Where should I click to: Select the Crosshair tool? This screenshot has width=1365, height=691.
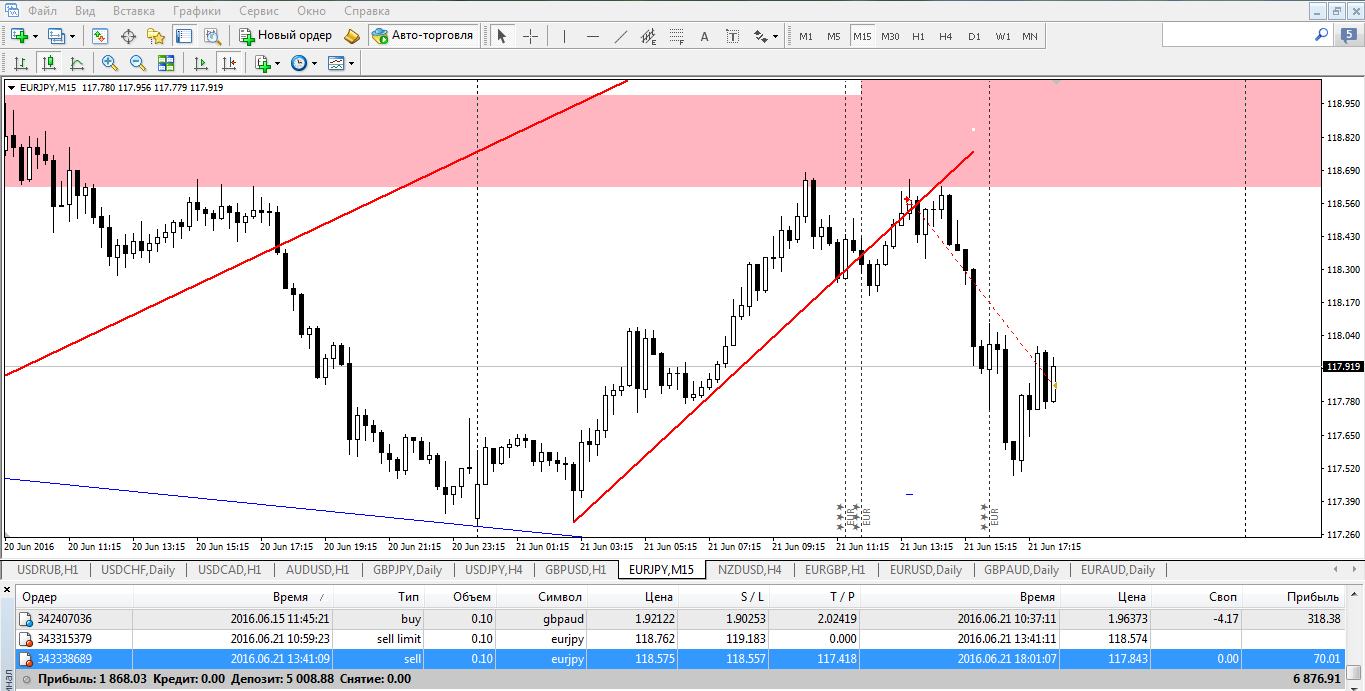tap(530, 36)
